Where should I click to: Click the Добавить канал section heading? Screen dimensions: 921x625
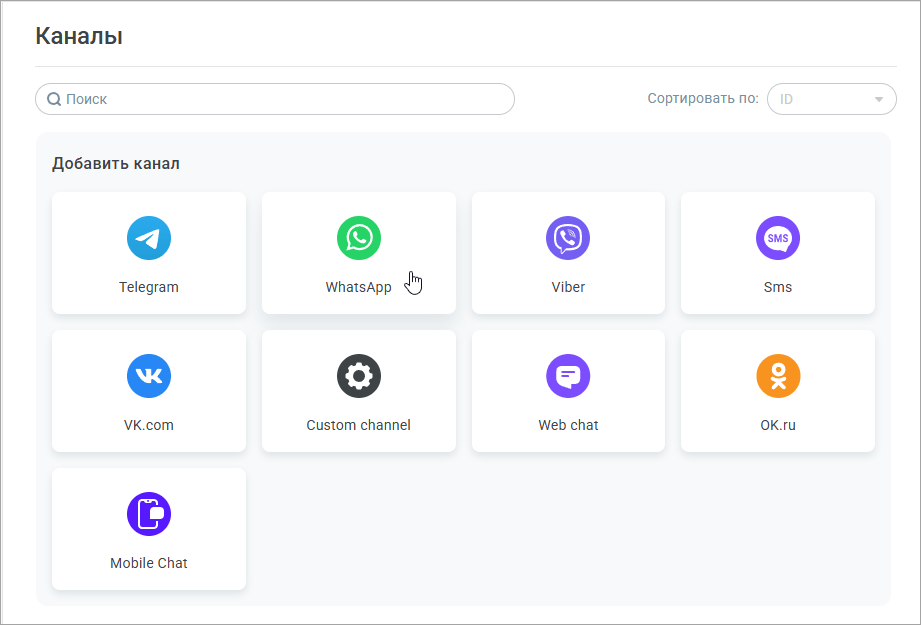point(116,163)
